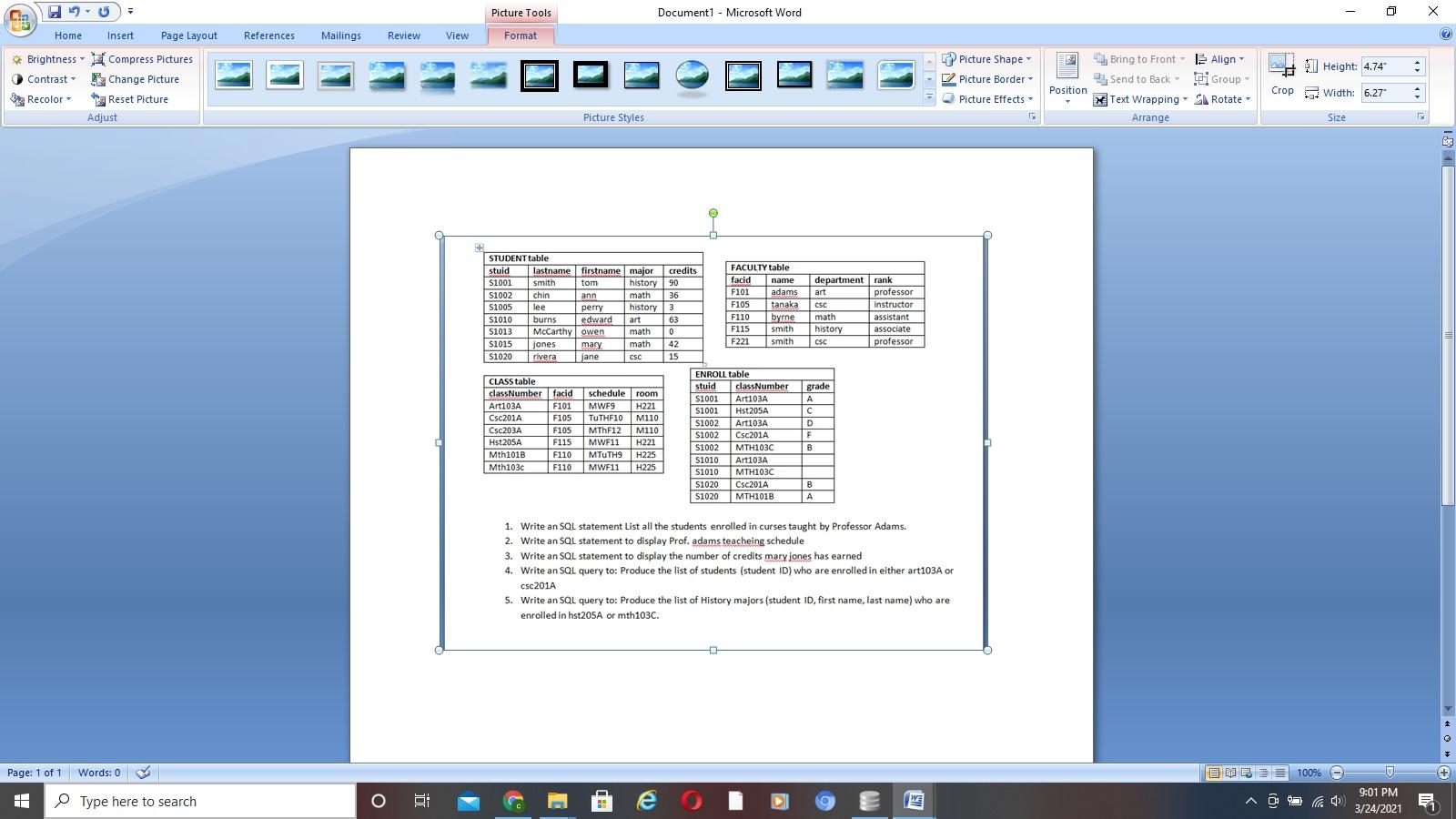Open the Brightness adjustment menu

click(52, 58)
